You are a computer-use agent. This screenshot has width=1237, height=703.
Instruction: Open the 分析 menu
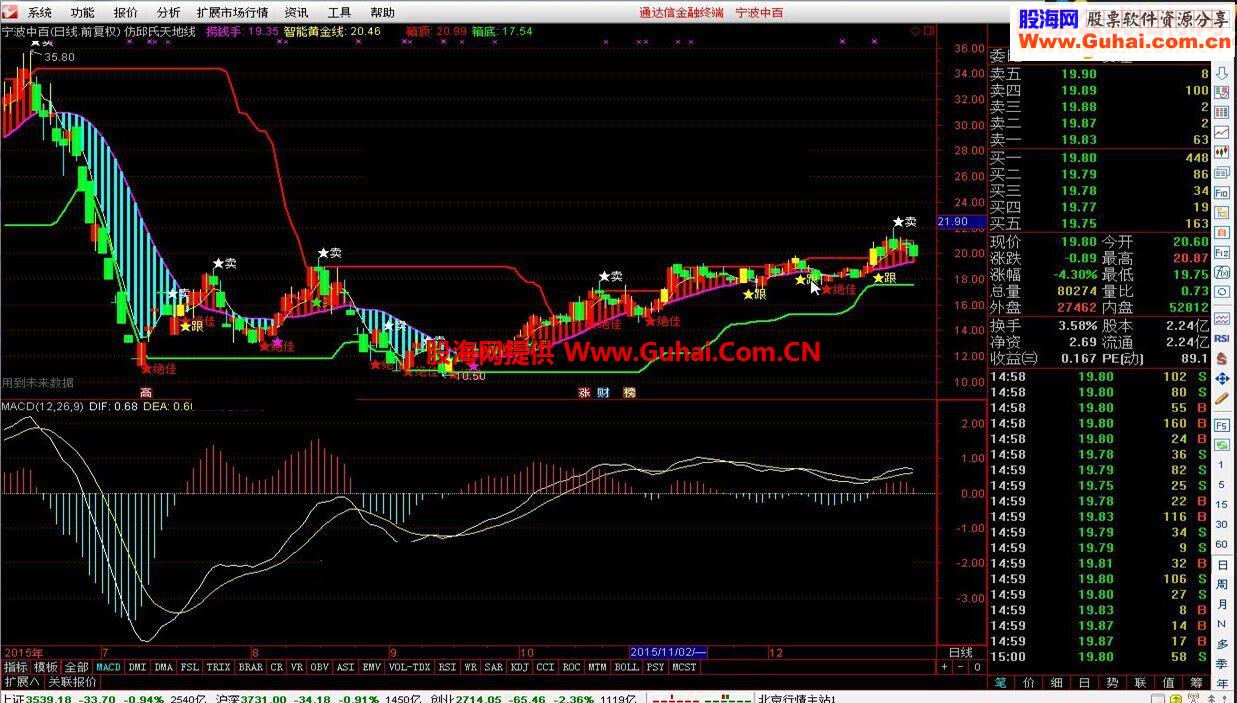169,13
